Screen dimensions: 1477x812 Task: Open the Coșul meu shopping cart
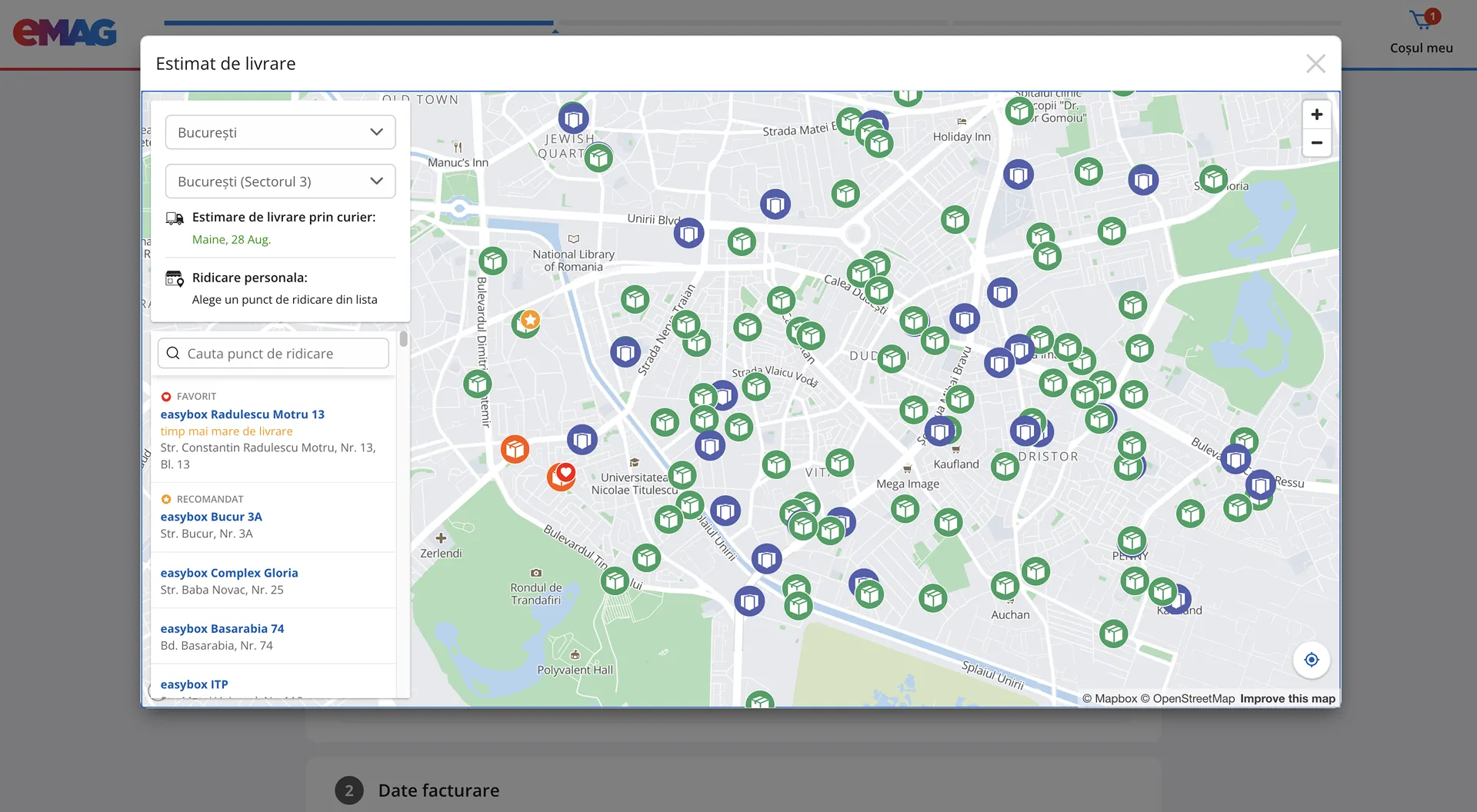click(x=1421, y=32)
